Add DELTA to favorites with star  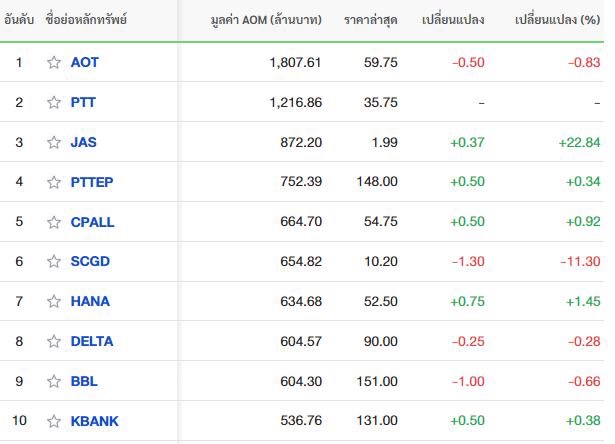coord(54,341)
